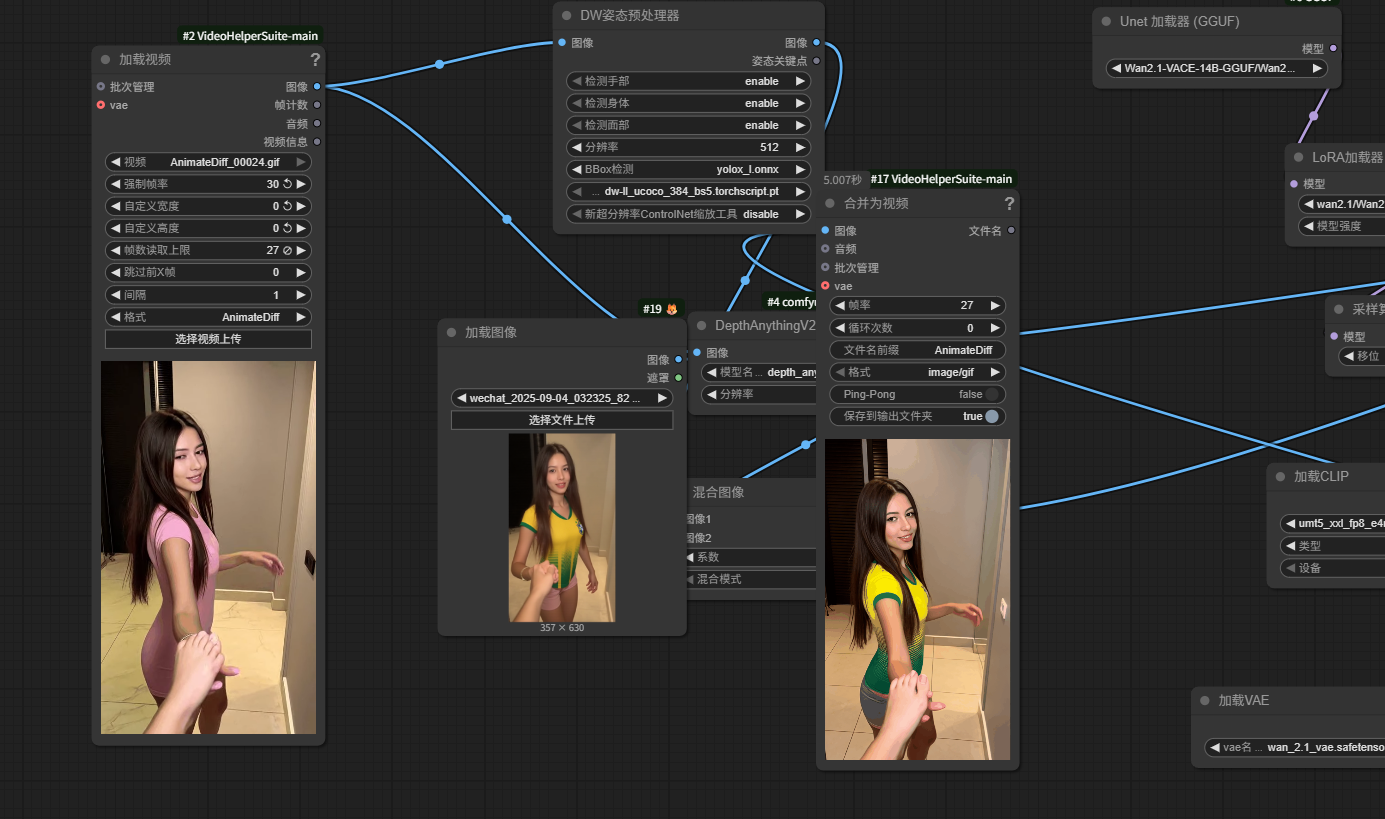This screenshot has width=1385, height=819.
Task: Click the 加载视频 video preview thumbnail
Action: pos(208,548)
